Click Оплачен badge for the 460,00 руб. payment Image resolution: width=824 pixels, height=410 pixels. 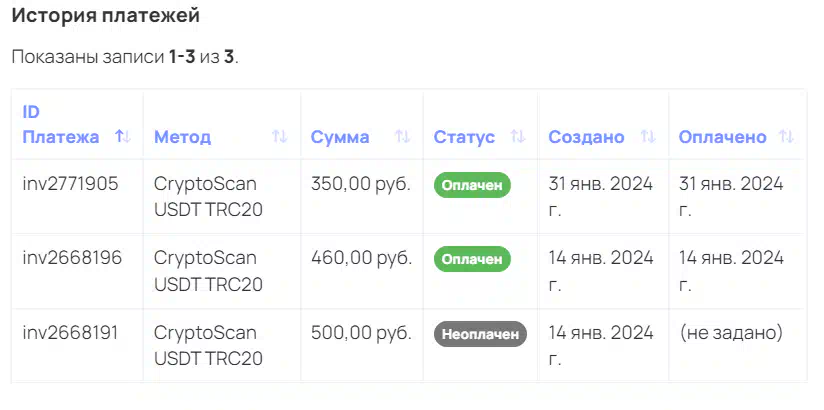click(x=472, y=259)
